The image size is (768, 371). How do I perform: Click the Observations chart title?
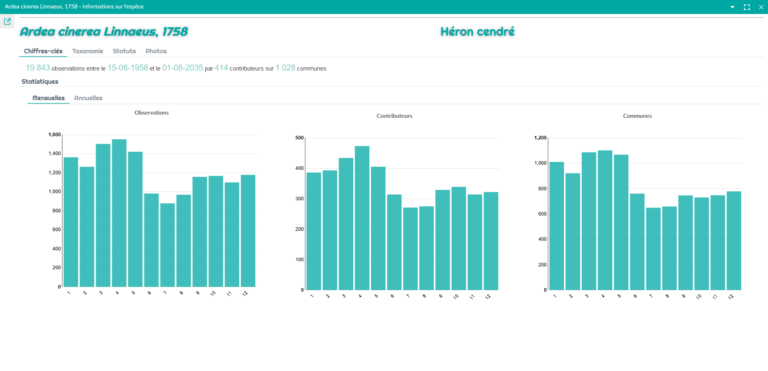tap(152, 113)
